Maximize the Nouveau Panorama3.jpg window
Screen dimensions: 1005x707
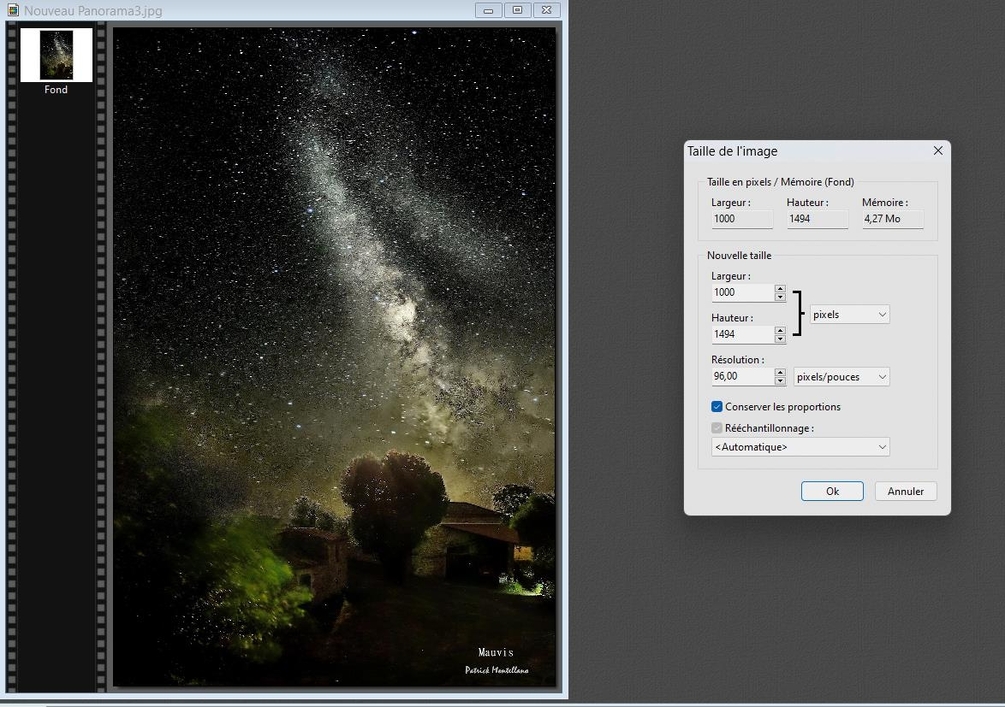(517, 10)
